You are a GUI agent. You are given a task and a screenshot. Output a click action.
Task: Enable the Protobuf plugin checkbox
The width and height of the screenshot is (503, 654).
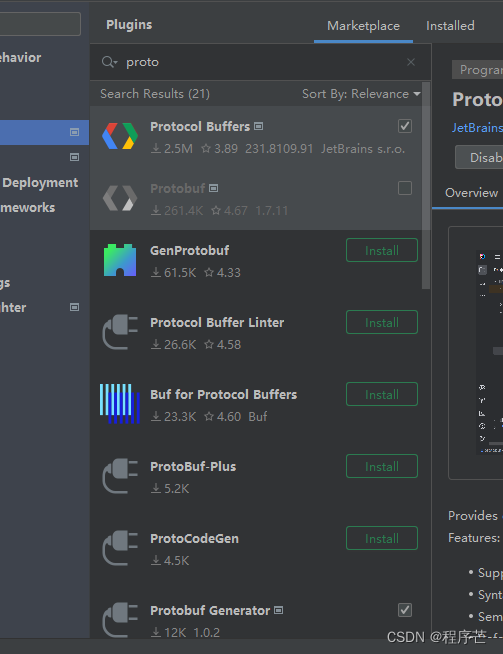tap(405, 188)
